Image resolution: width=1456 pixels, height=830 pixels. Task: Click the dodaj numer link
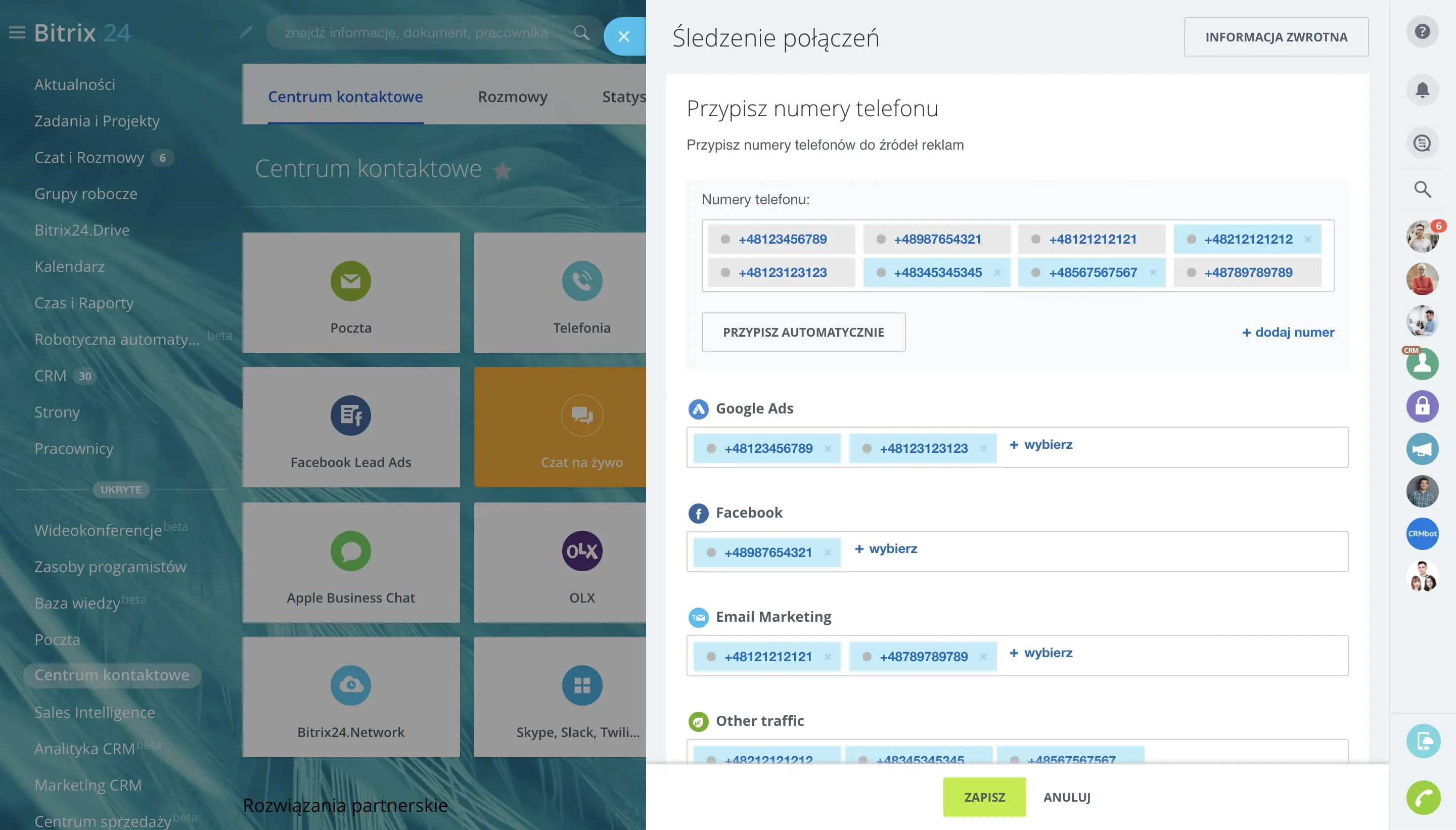[x=1288, y=332]
